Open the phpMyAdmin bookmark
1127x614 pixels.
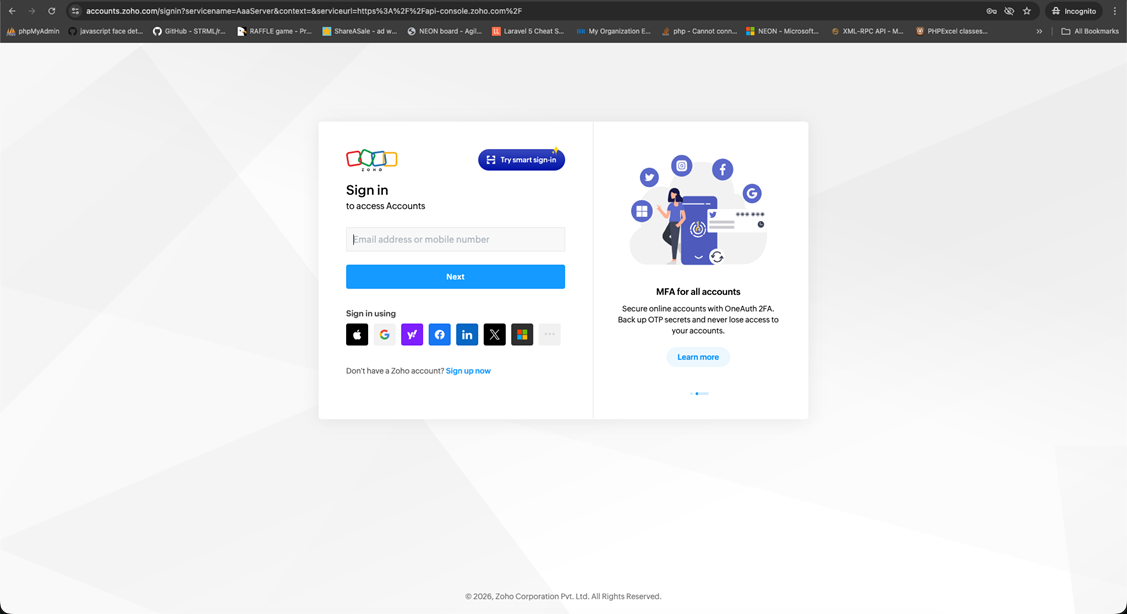click(x=33, y=31)
